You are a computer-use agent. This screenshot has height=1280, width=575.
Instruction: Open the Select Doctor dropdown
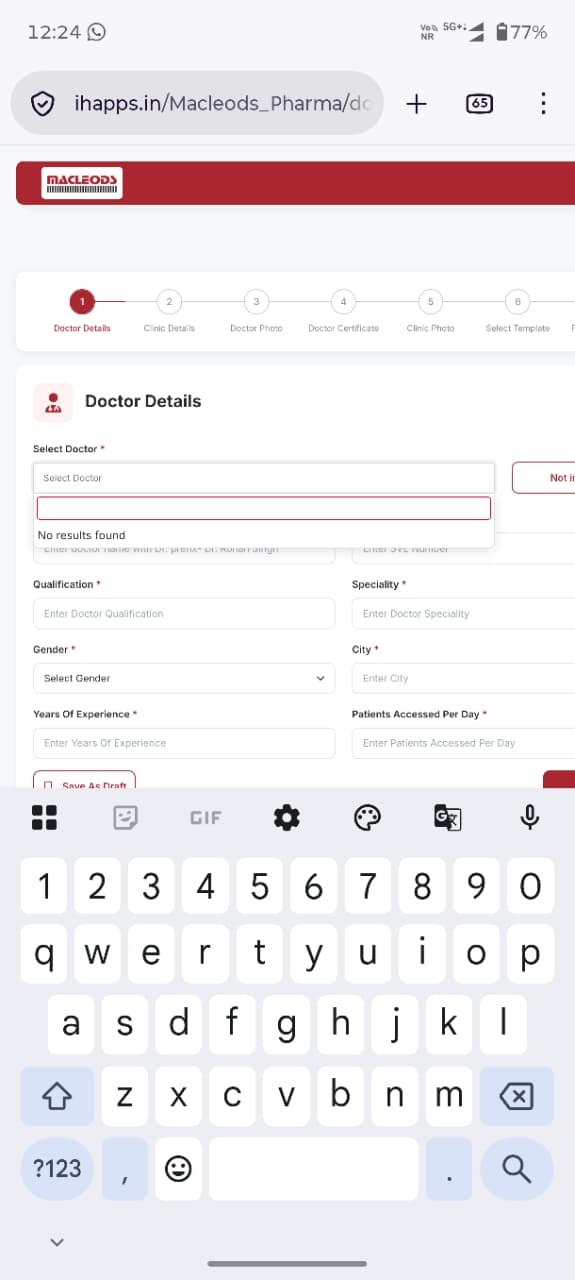(x=264, y=478)
